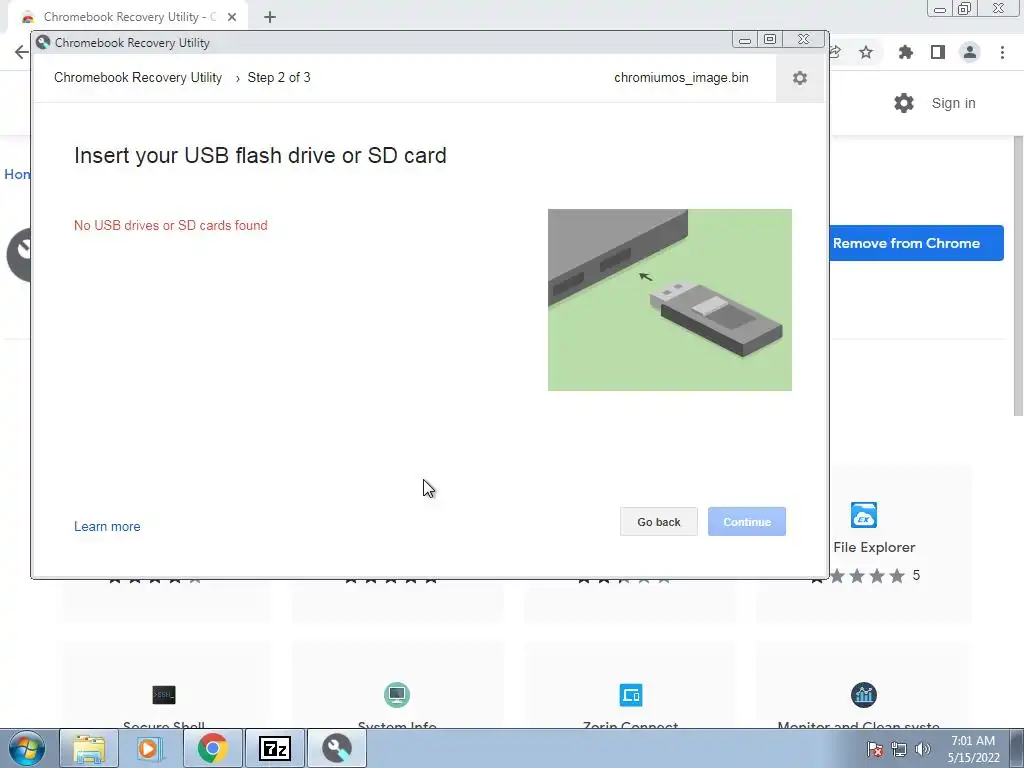The image size is (1024, 768).
Task: Open Chrome profile avatar
Action: tap(969, 52)
